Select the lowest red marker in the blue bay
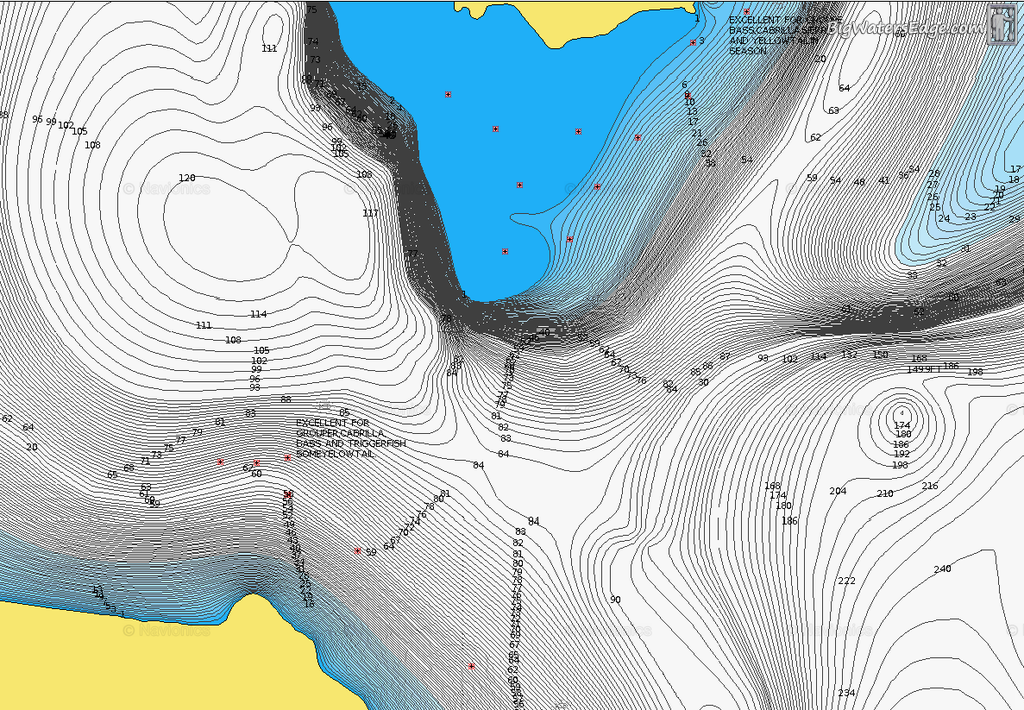 (x=505, y=251)
